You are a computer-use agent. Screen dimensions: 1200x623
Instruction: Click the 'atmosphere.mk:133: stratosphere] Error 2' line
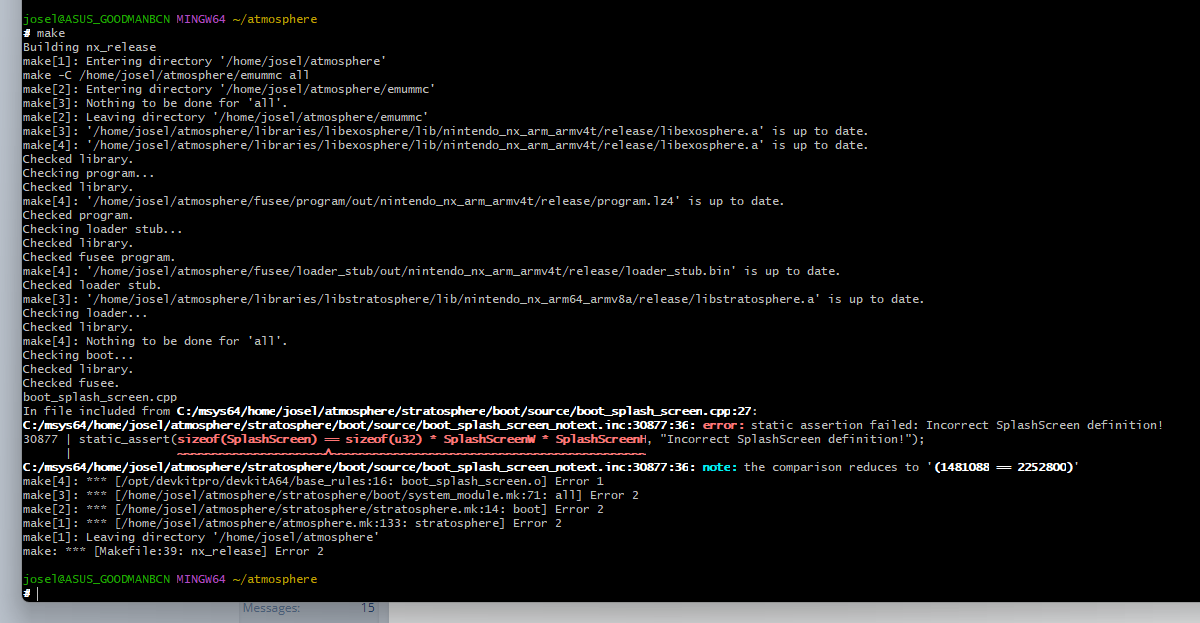click(292, 523)
